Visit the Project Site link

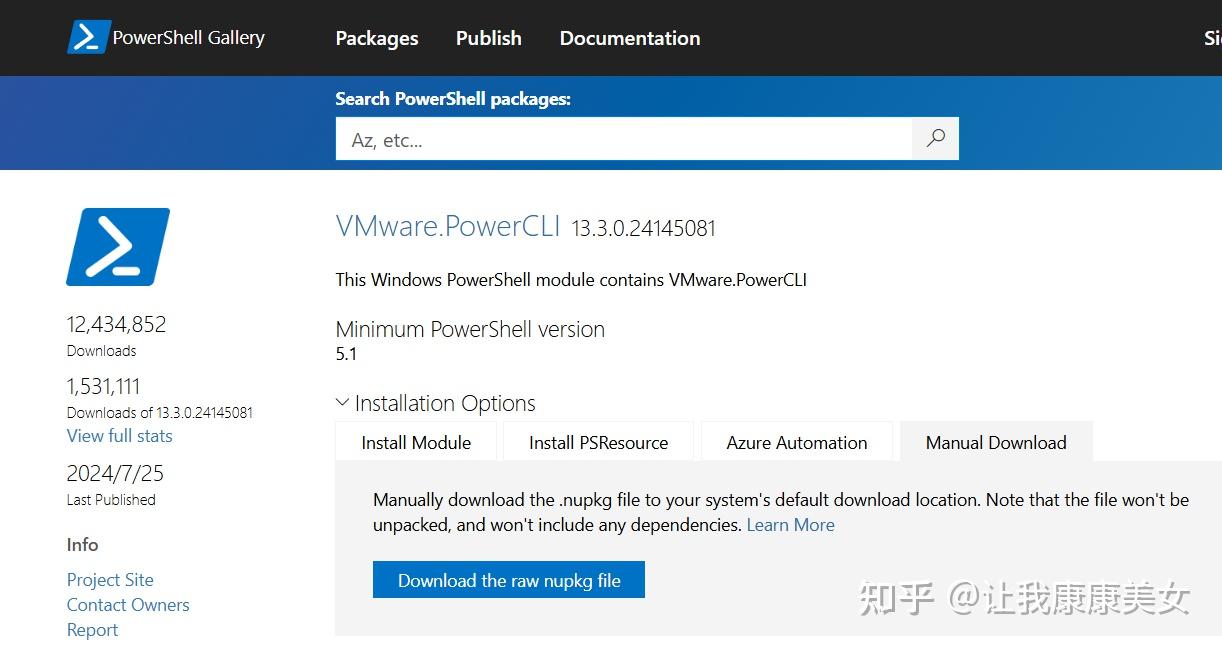(110, 580)
